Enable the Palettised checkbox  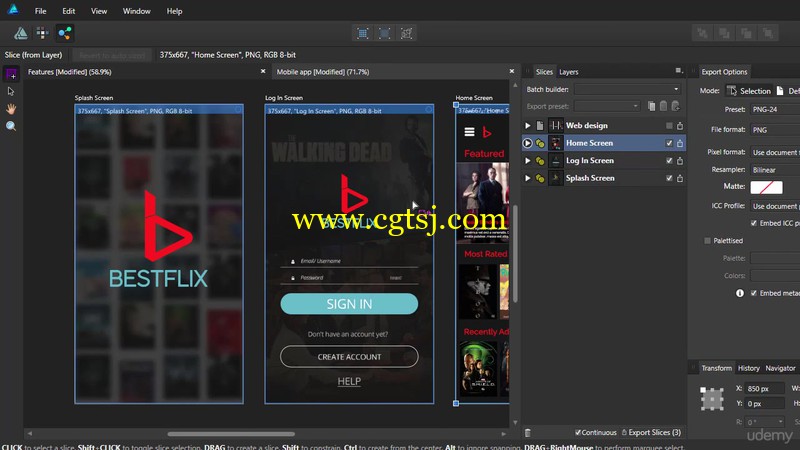(x=707, y=241)
